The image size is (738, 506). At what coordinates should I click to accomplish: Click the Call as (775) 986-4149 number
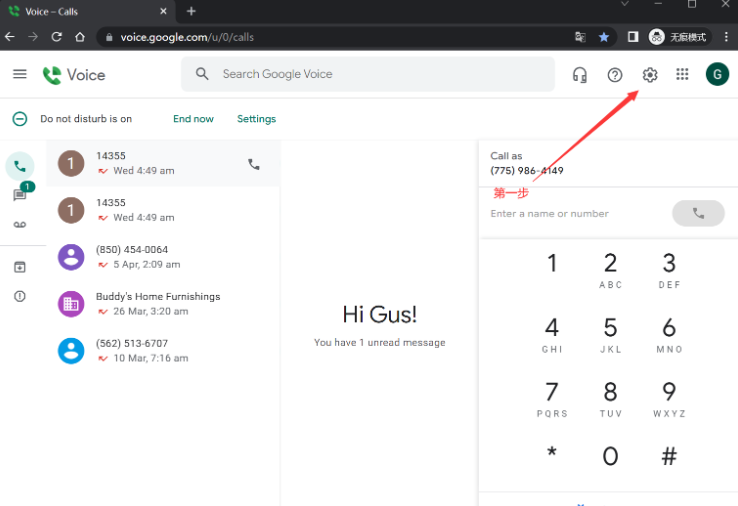pos(527,170)
